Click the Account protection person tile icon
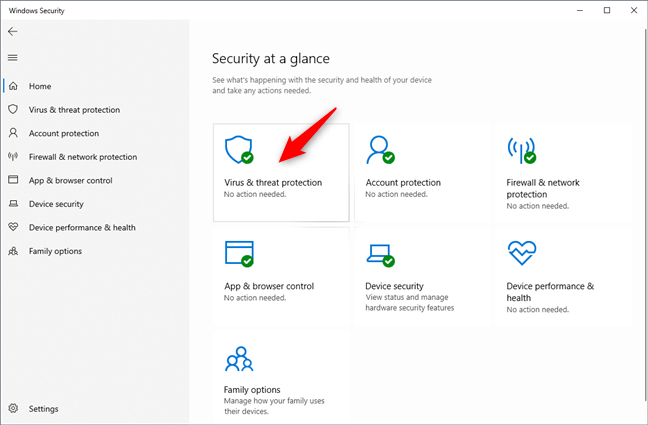 pyautogui.click(x=380, y=150)
